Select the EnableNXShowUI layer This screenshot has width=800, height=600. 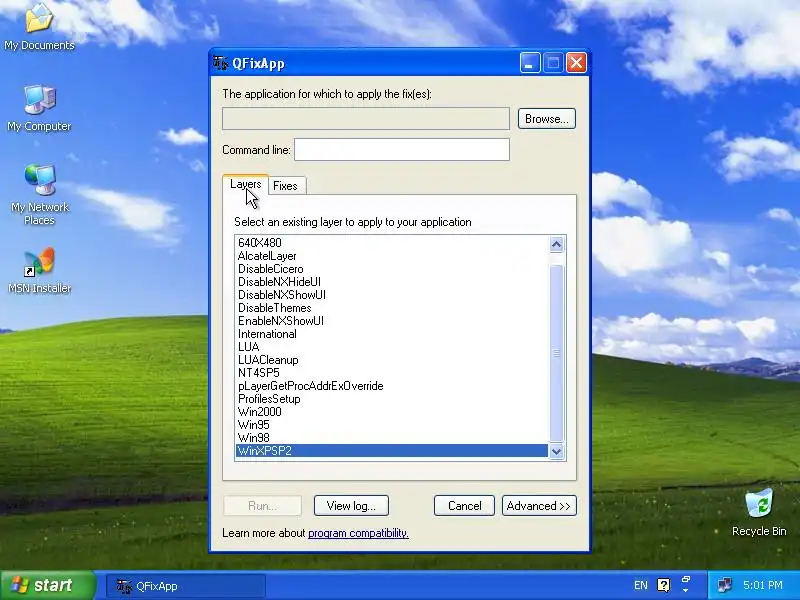coord(392,321)
